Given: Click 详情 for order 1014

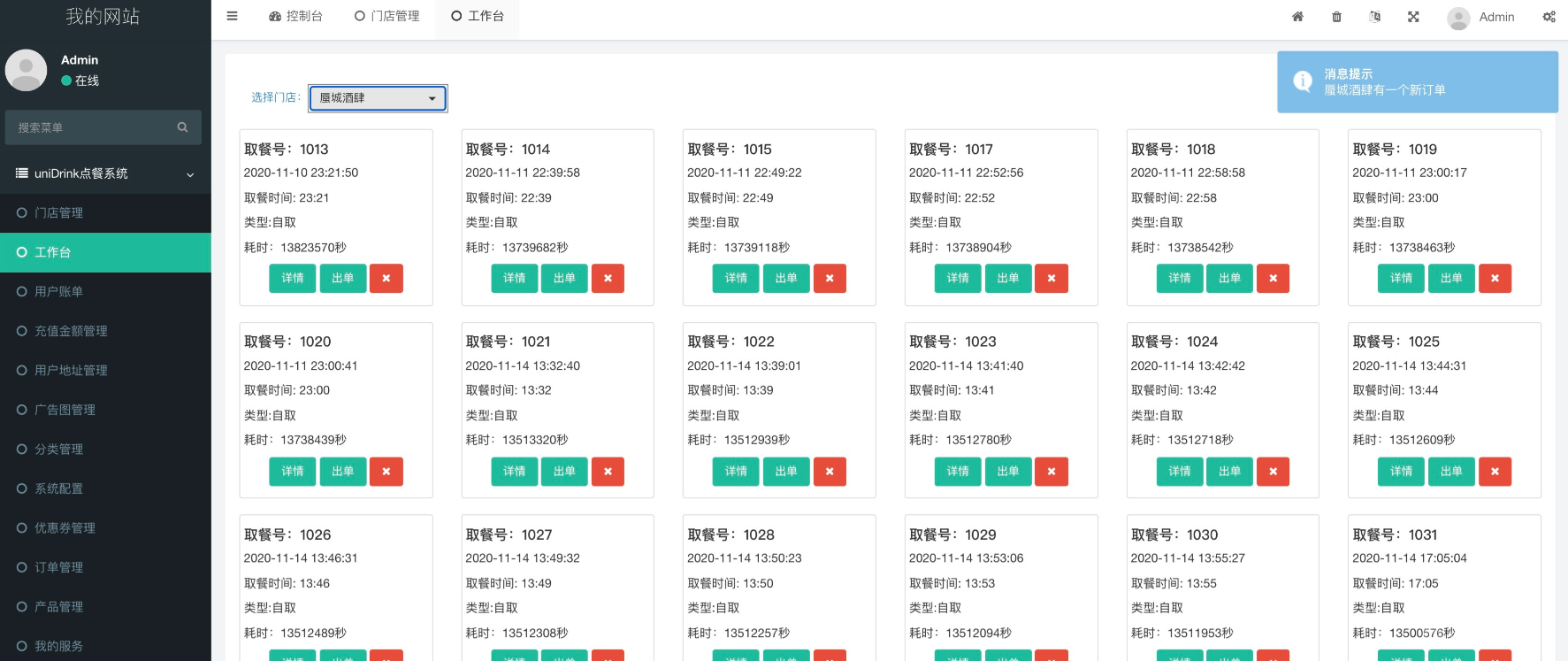Looking at the screenshot, I should [x=514, y=278].
